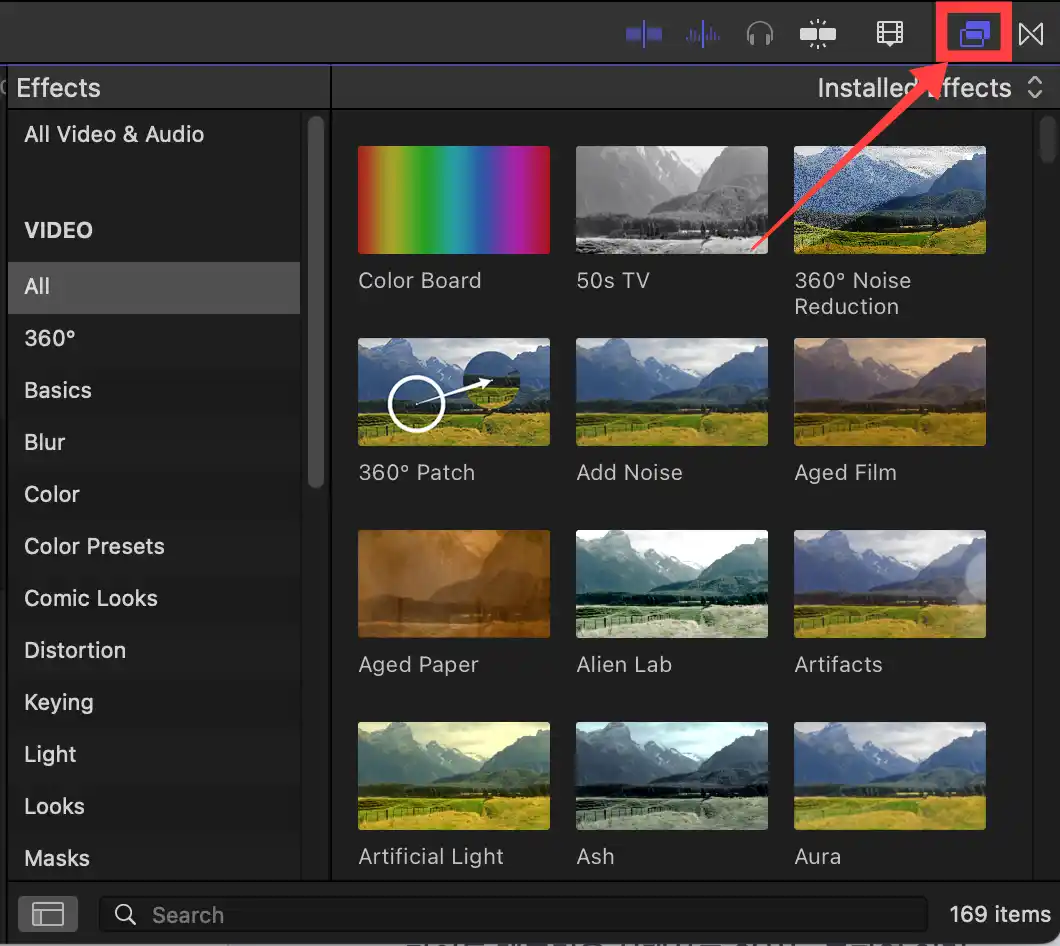Click the Artificial Light label text
Image resolution: width=1060 pixels, height=946 pixels.
(431, 857)
